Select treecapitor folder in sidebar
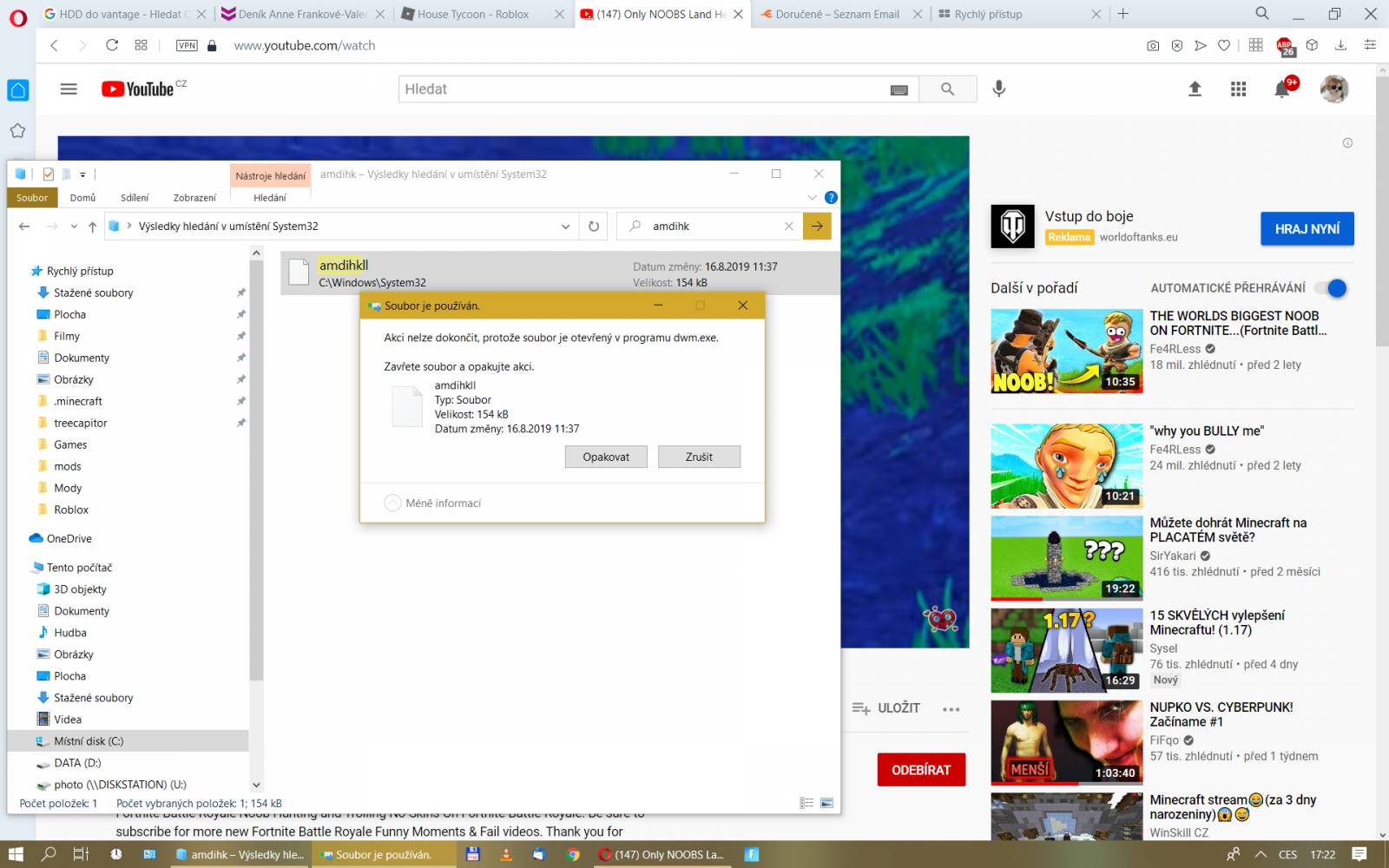 pyautogui.click(x=81, y=423)
